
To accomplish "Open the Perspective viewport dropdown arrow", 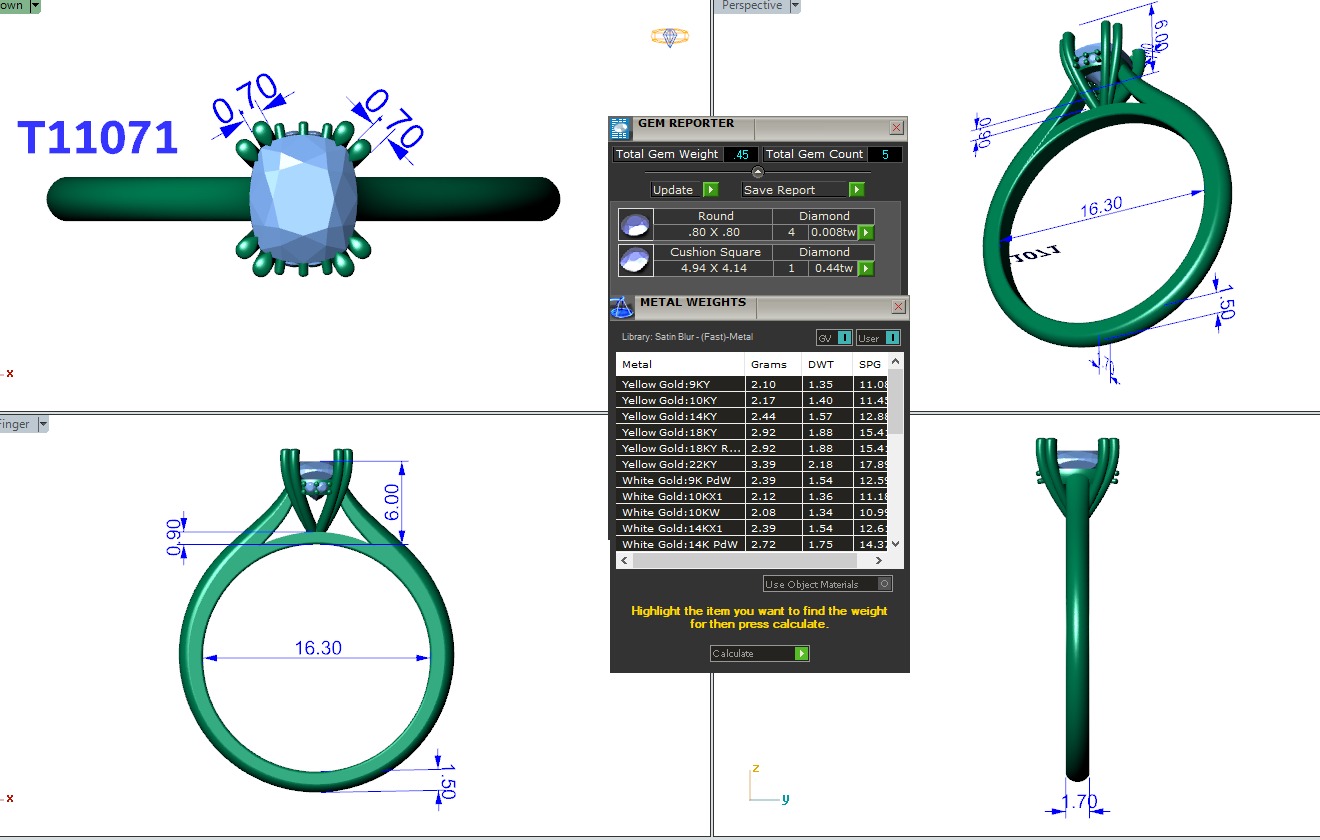I will [x=795, y=6].
